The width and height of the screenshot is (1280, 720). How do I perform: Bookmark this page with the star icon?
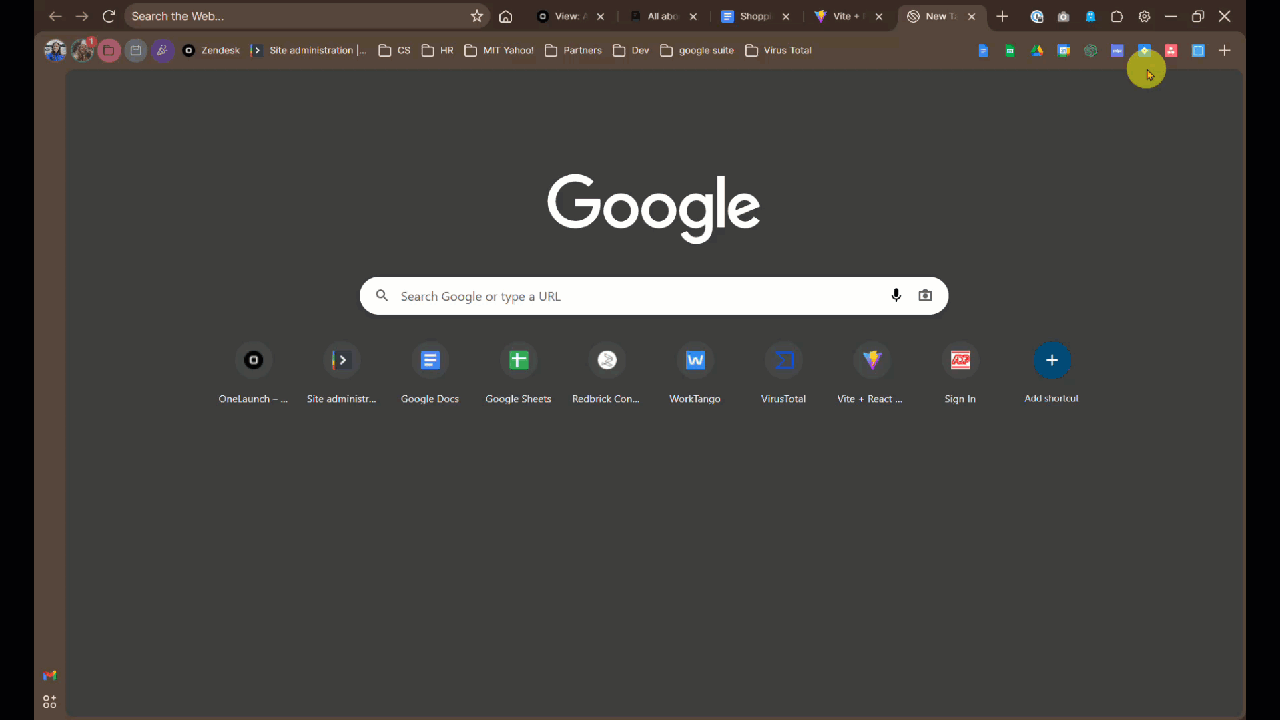(x=477, y=16)
